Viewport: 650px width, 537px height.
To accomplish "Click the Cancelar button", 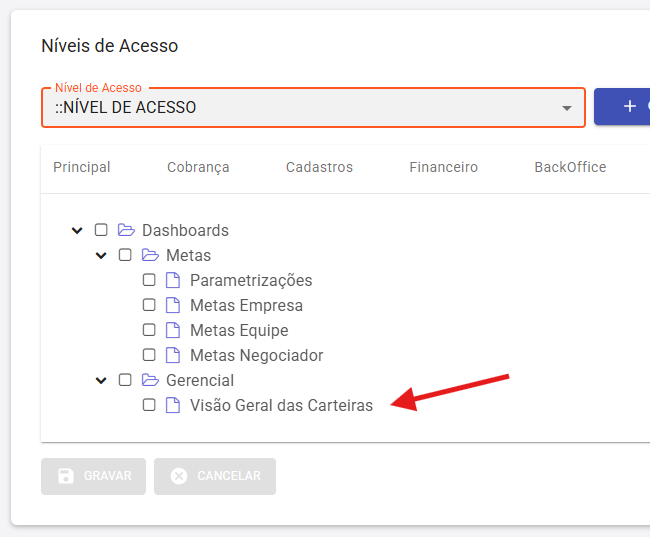I will (215, 476).
